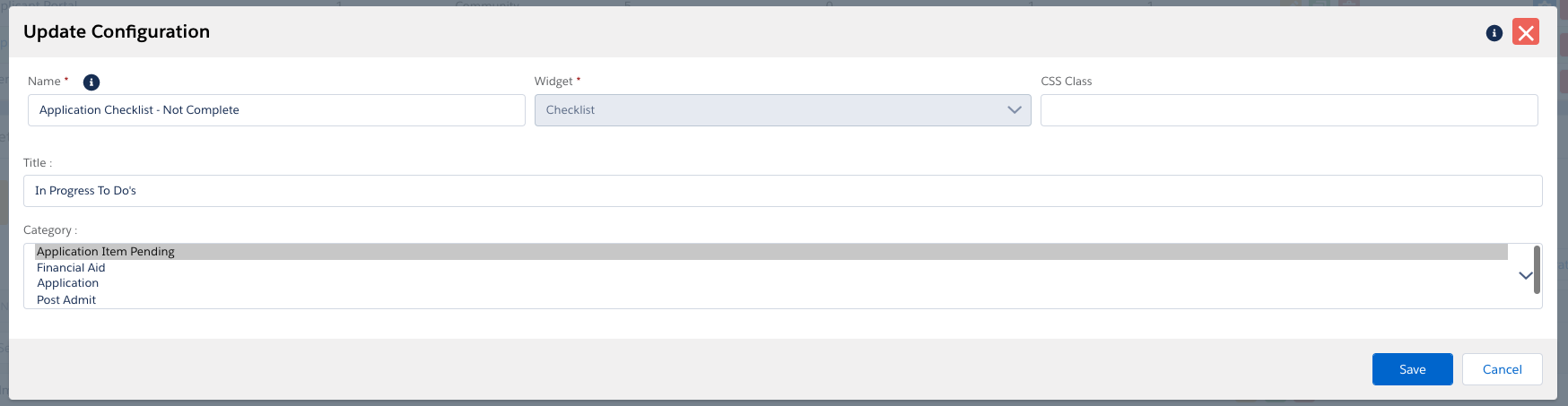Choose the Application category option
Screen dimensions: 1568x406
(68, 283)
